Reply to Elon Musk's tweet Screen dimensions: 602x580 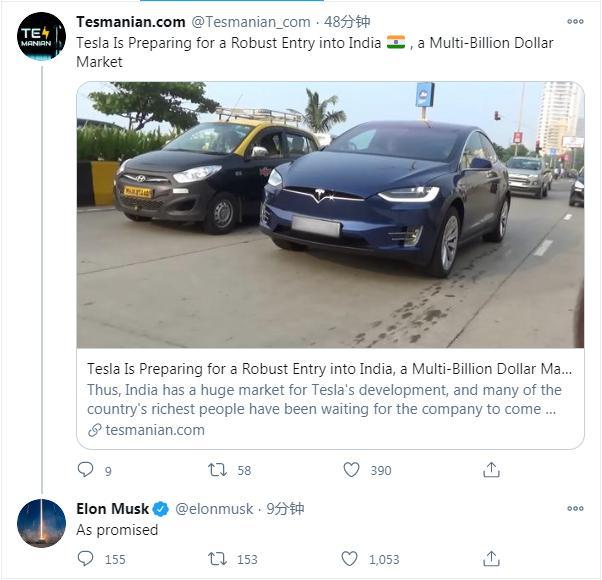(86, 559)
